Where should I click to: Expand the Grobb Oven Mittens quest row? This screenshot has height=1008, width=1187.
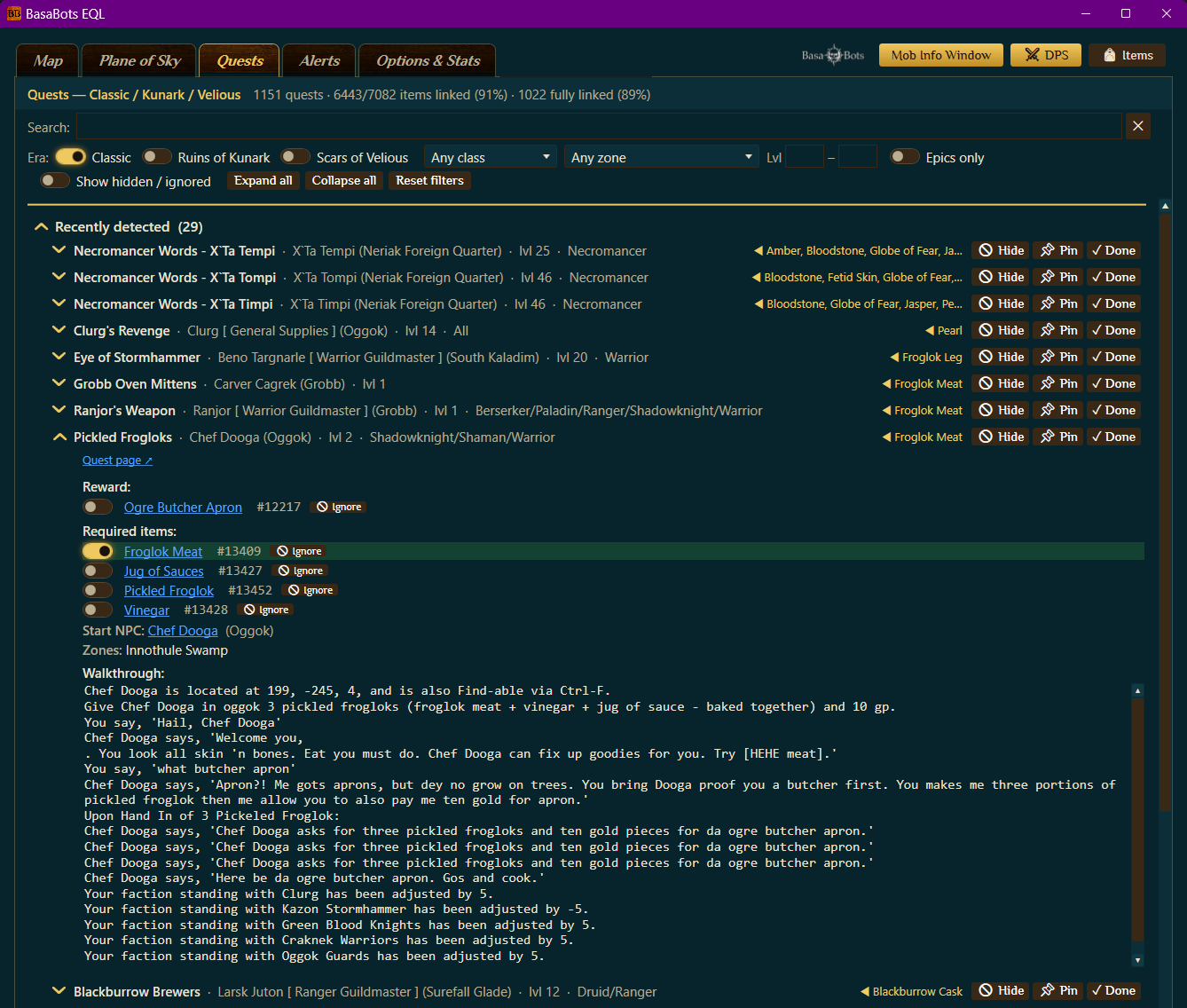59,383
